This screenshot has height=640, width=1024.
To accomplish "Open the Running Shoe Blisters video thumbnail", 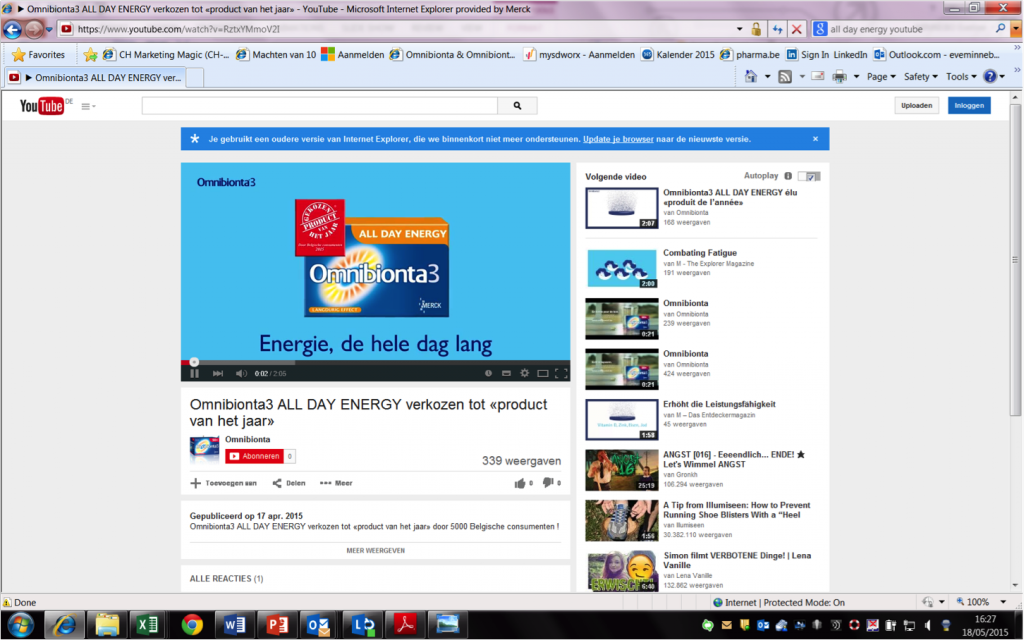I will [x=622, y=520].
